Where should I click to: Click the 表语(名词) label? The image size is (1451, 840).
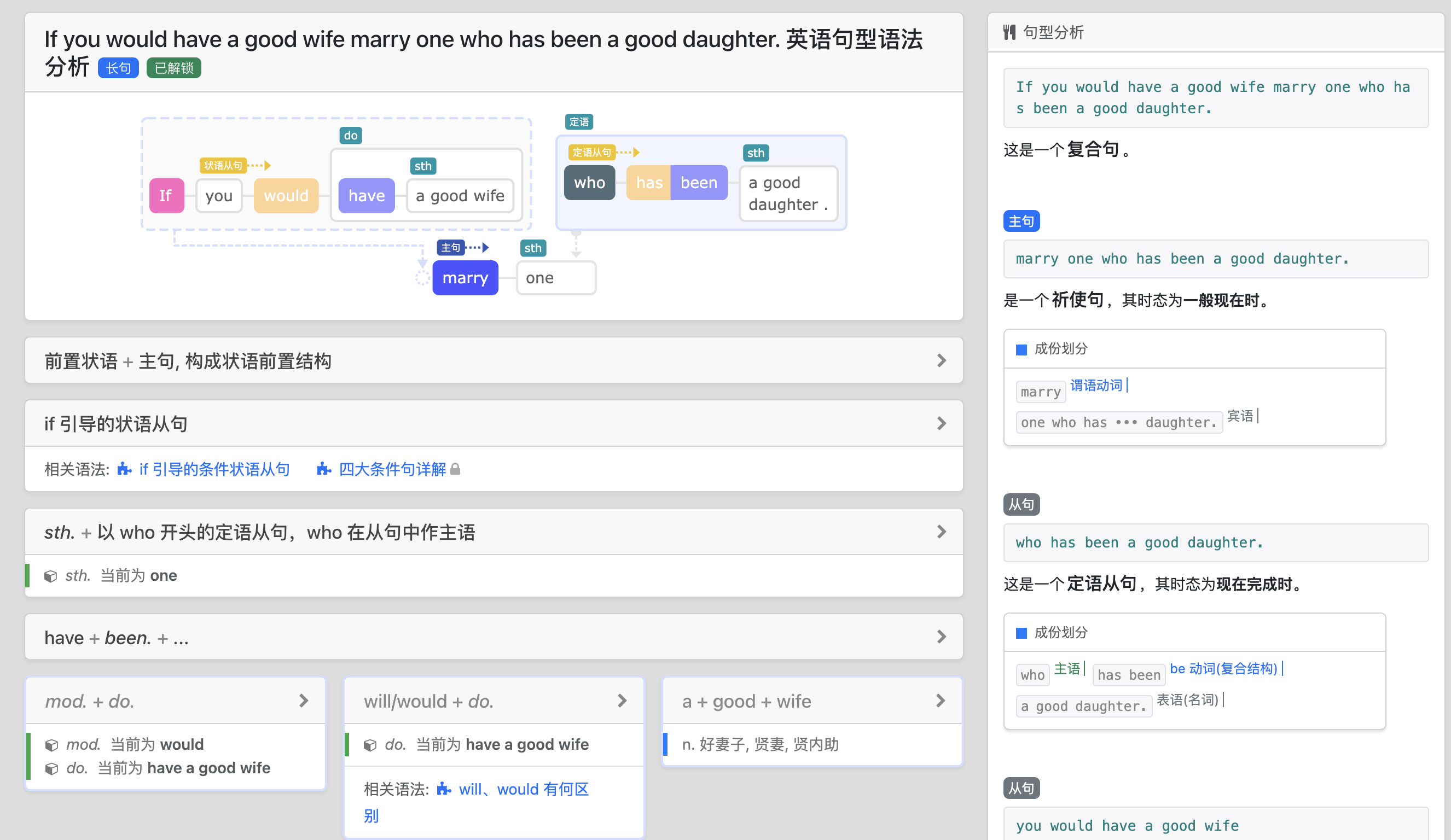coord(1187,700)
